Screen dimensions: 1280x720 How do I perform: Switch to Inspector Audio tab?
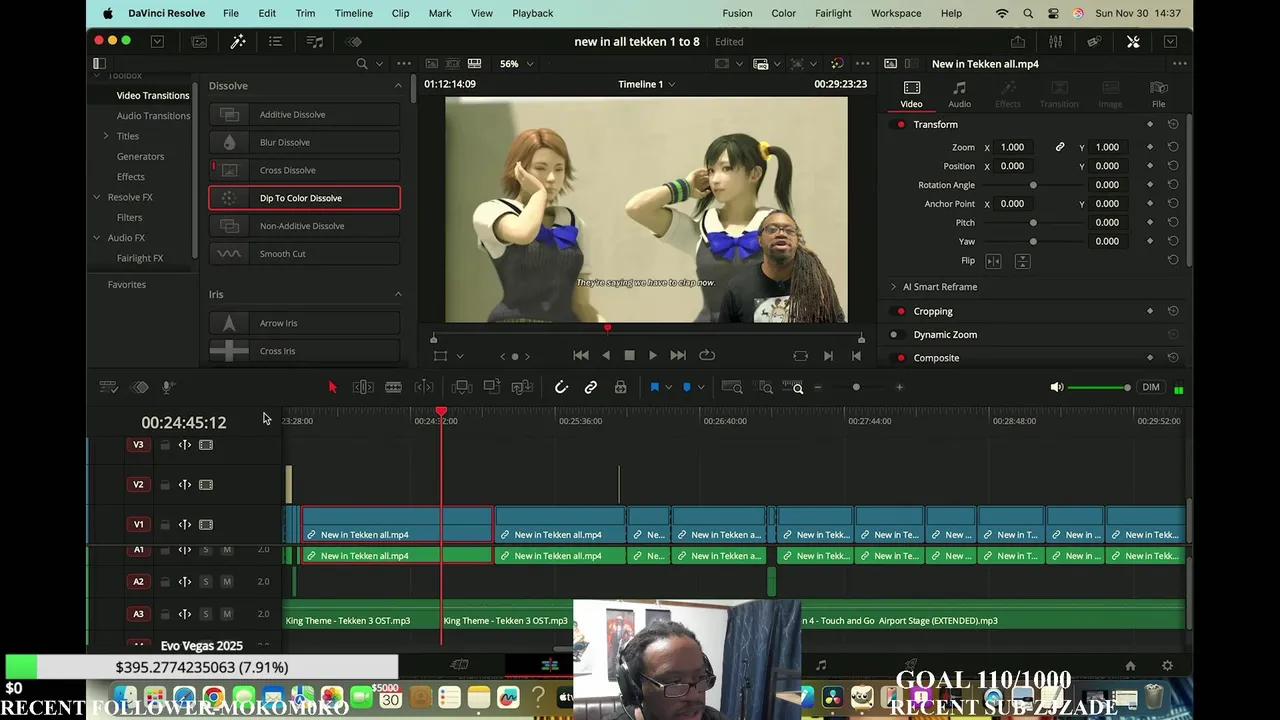[959, 94]
